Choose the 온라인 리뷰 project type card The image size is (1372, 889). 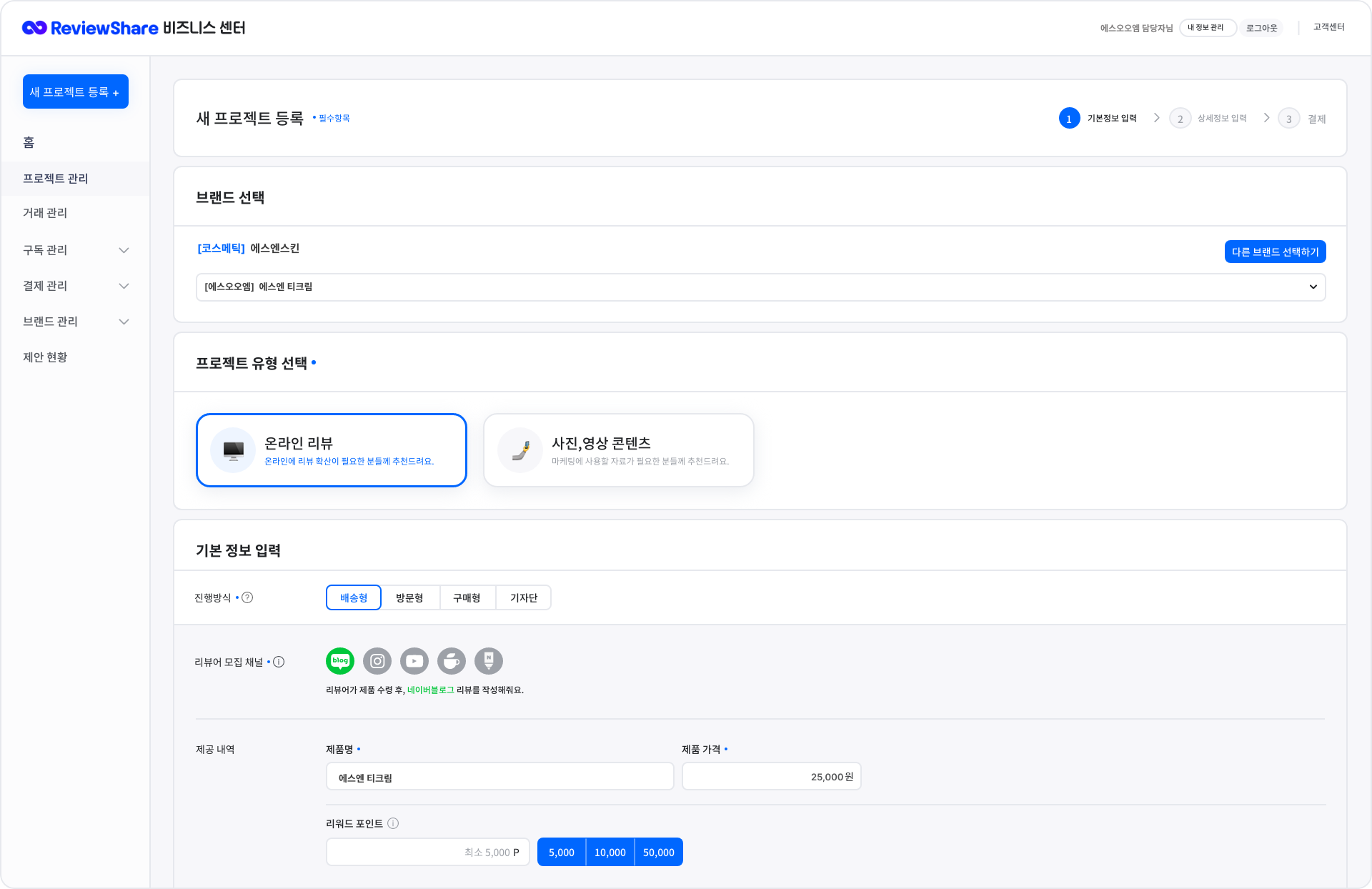332,450
